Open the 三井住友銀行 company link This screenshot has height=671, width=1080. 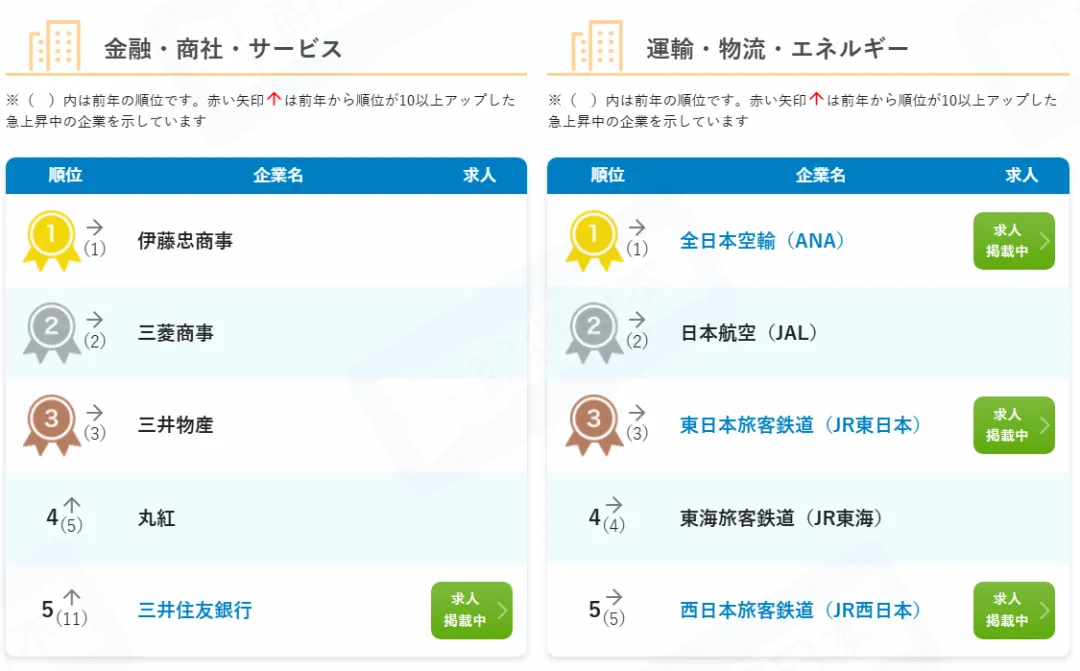pyautogui.click(x=195, y=610)
